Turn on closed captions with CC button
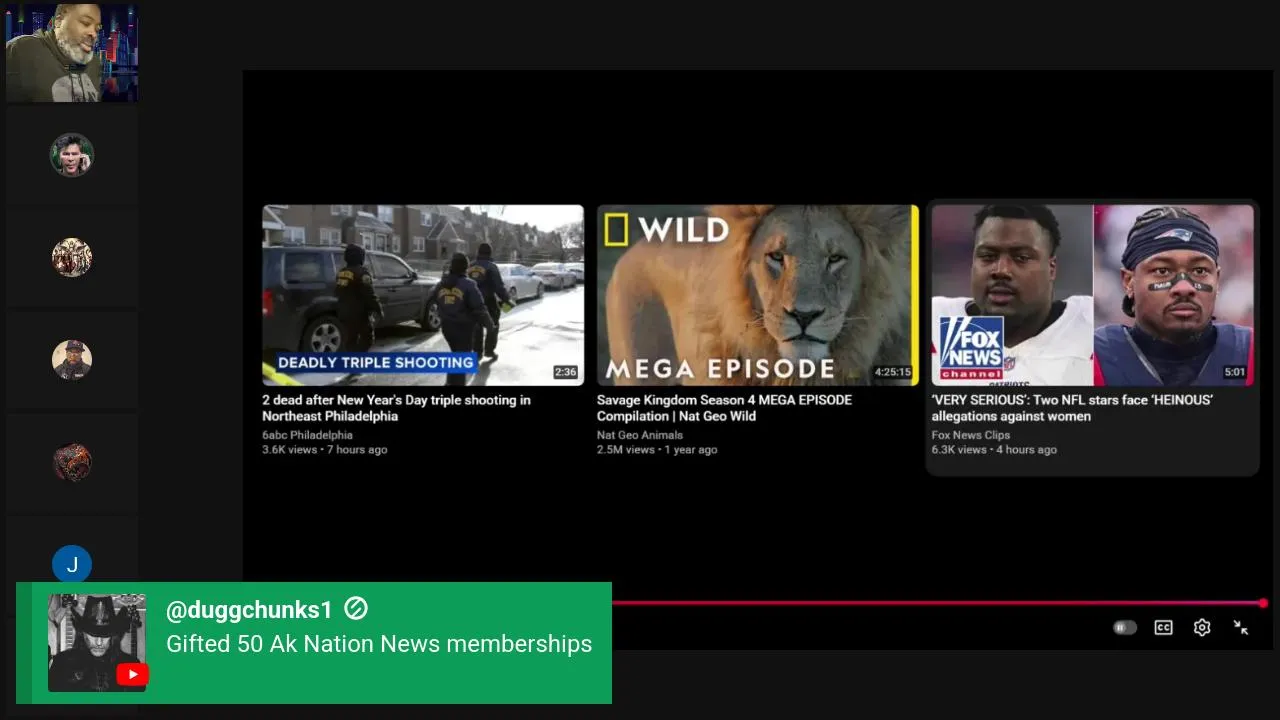Viewport: 1280px width, 720px height. 1163,628
